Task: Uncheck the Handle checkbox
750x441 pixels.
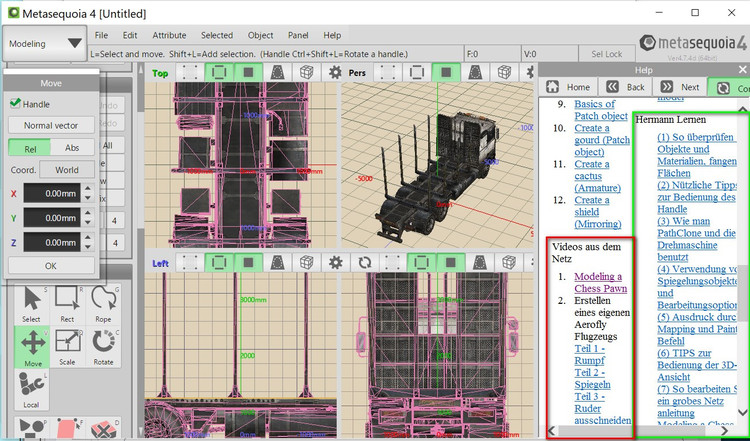Action: pyautogui.click(x=15, y=104)
